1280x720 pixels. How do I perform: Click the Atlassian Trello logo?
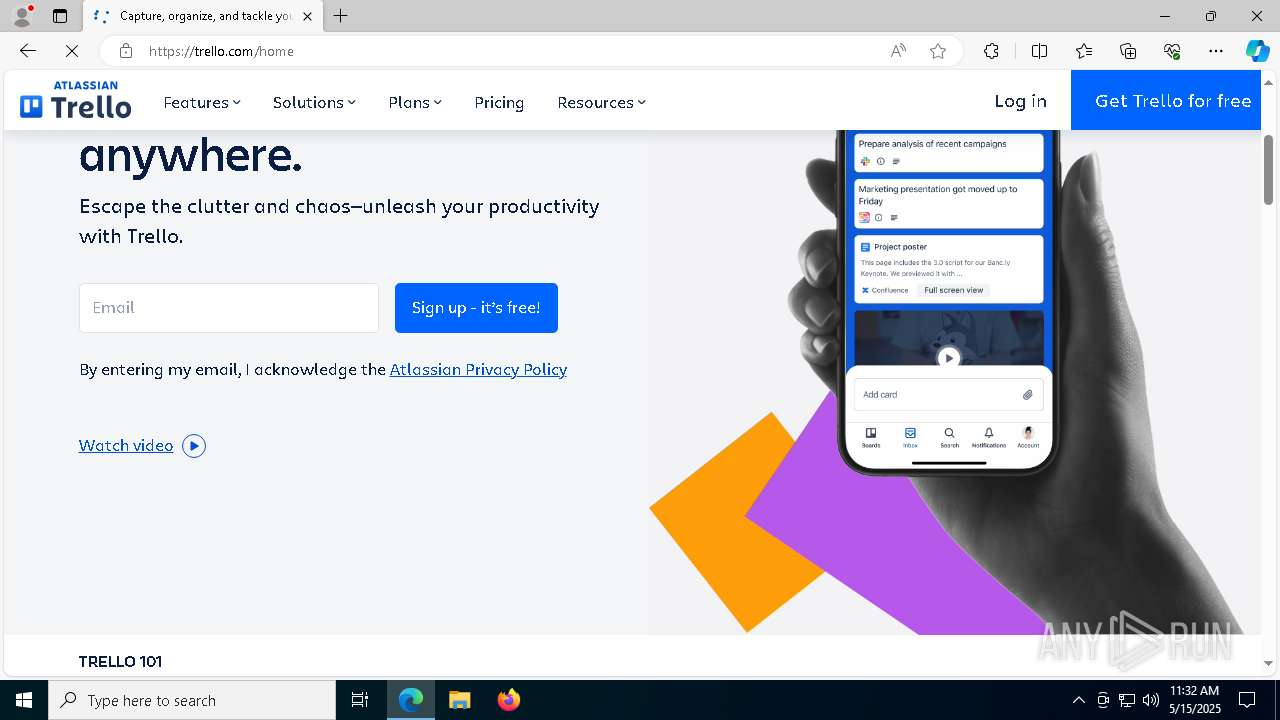[x=76, y=100]
